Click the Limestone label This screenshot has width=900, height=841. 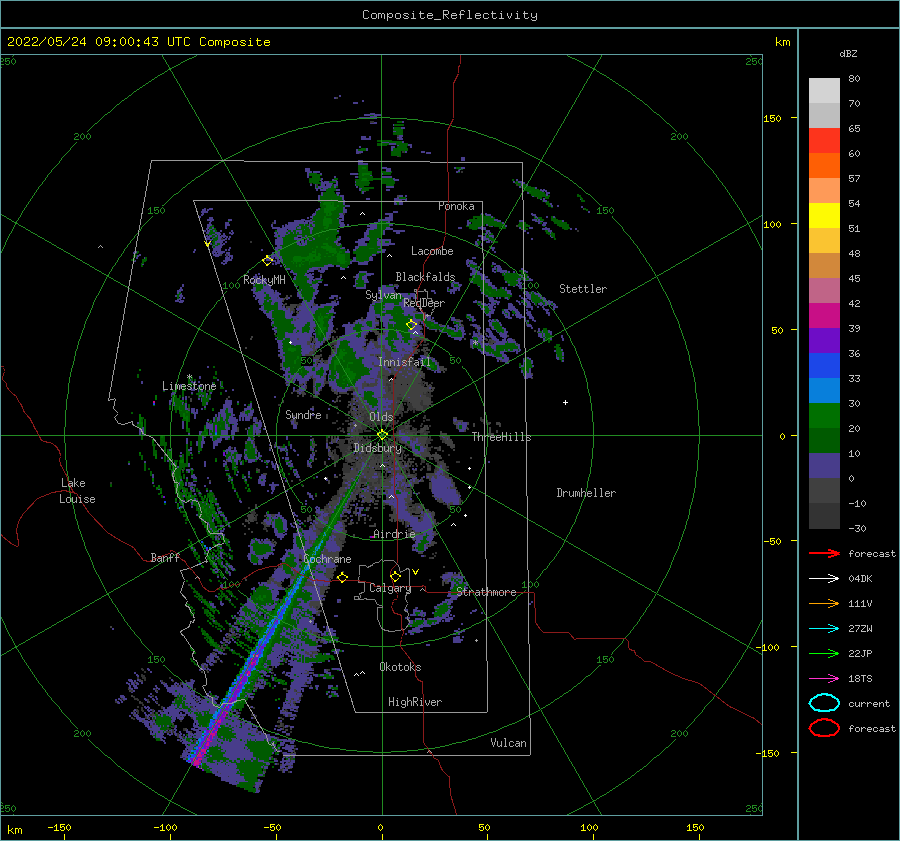[x=189, y=386]
